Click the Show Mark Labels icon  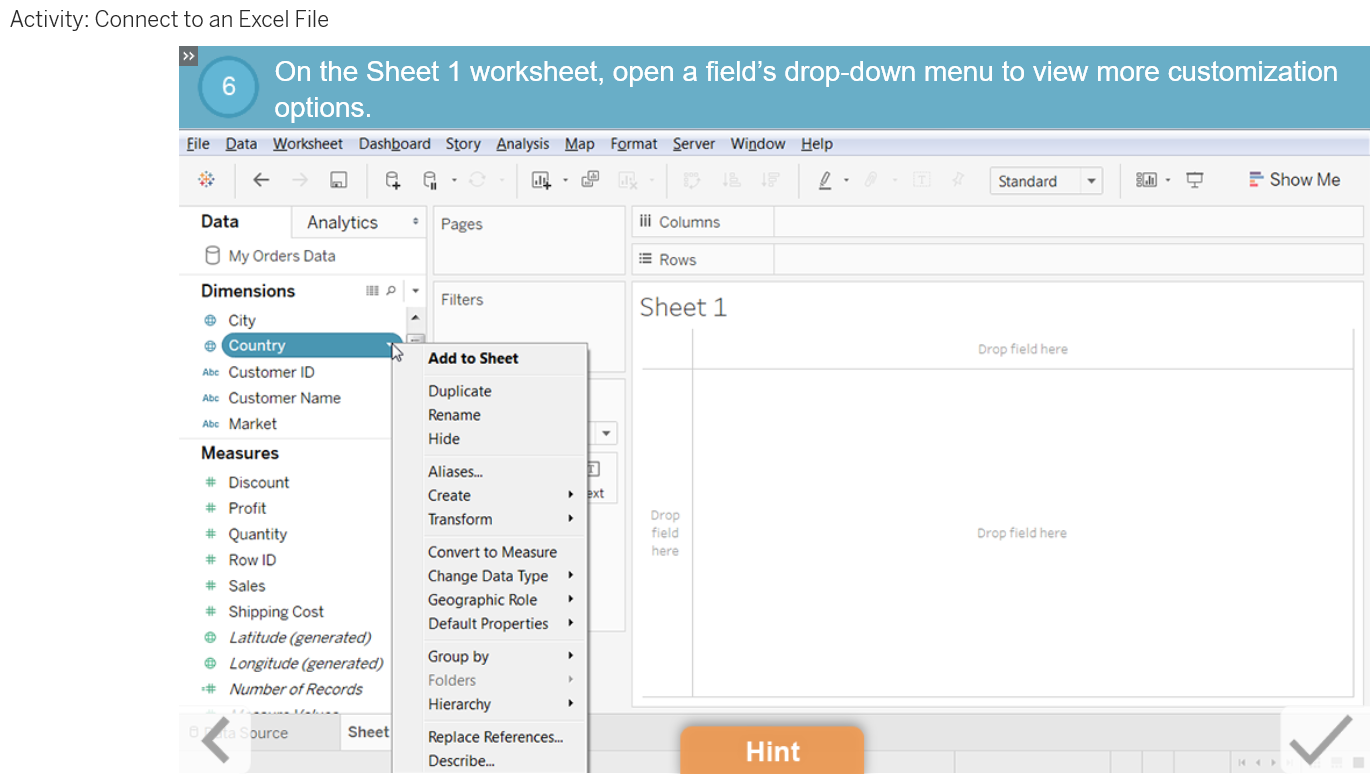tap(921, 180)
